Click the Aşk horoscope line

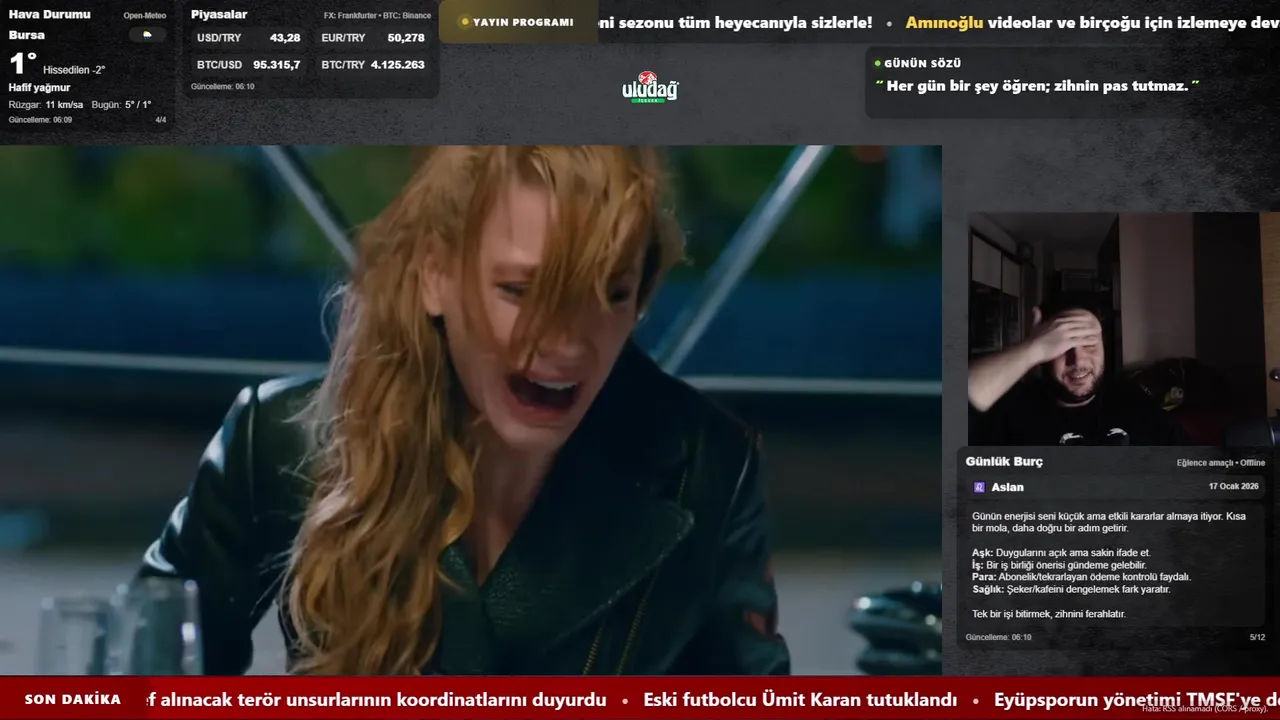1061,553
